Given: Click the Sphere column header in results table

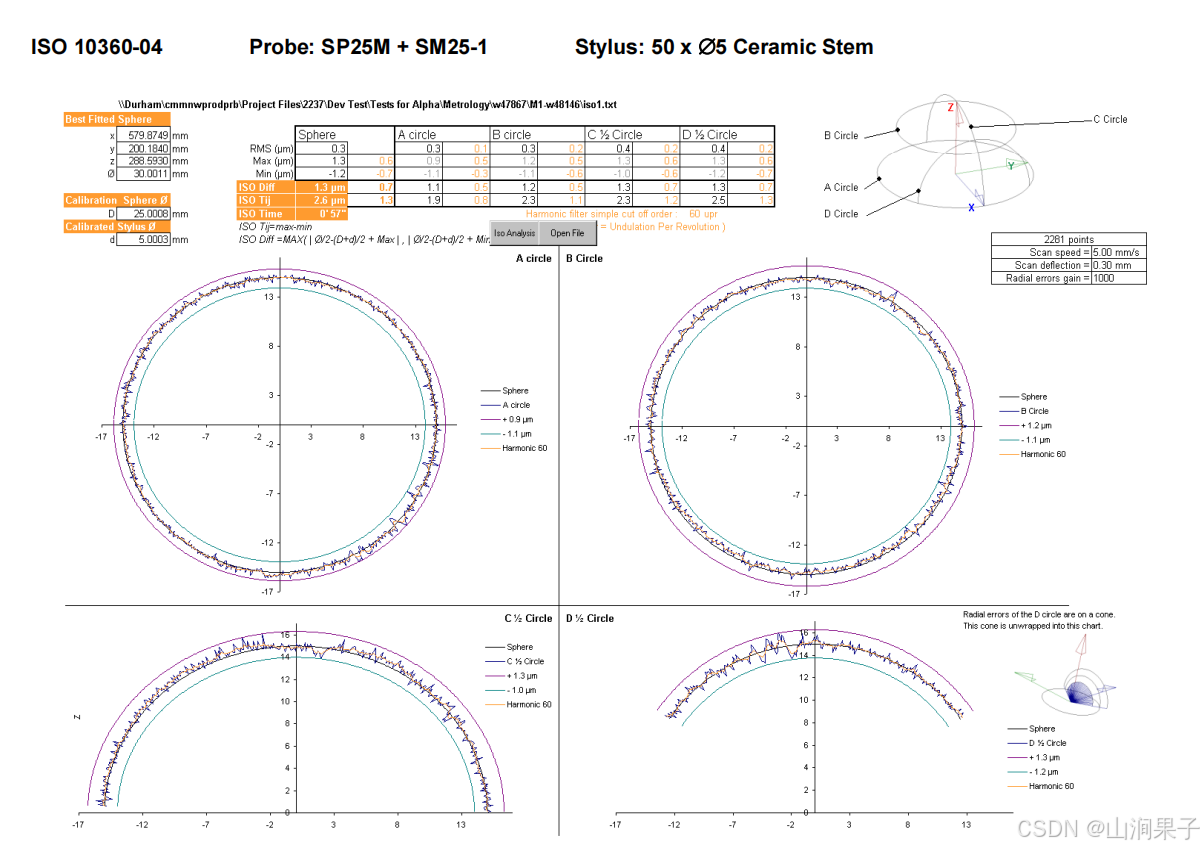Looking at the screenshot, I should point(345,134).
